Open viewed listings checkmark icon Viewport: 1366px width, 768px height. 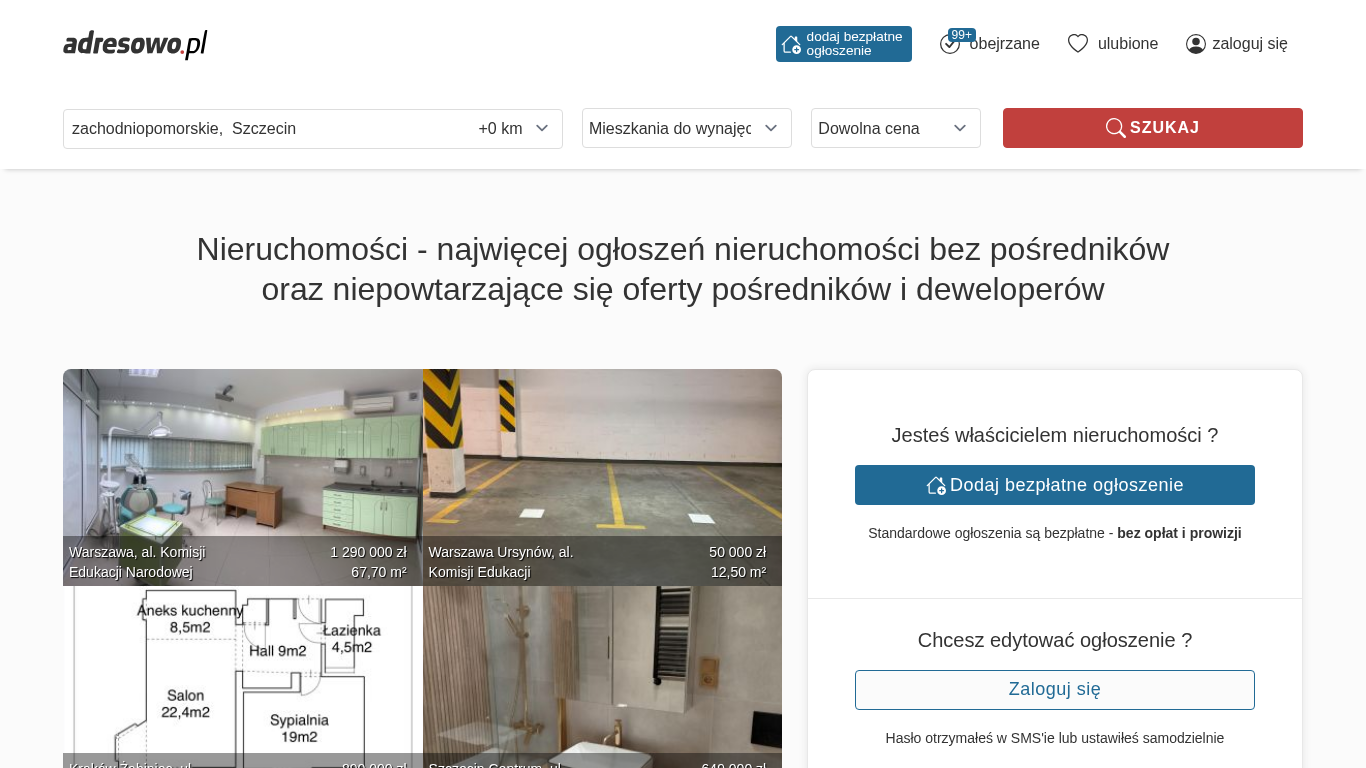949,45
